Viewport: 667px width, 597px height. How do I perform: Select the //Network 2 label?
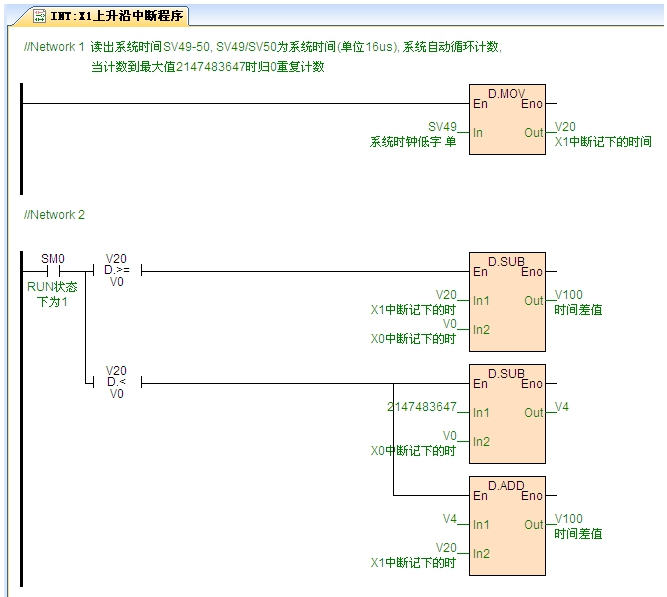pos(54,215)
